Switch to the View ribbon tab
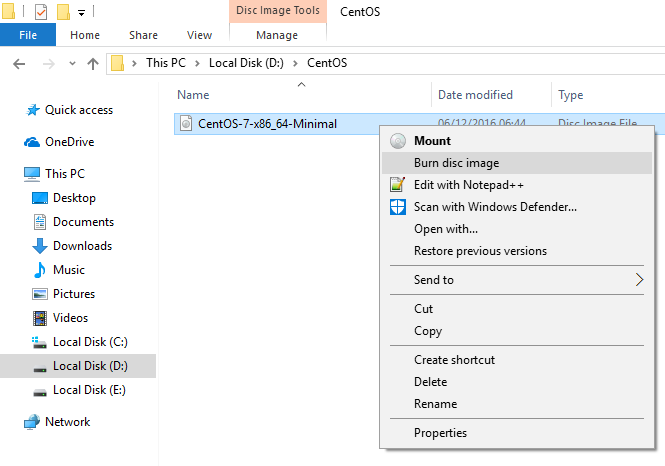Viewport: 665px width, 466px height. click(199, 35)
